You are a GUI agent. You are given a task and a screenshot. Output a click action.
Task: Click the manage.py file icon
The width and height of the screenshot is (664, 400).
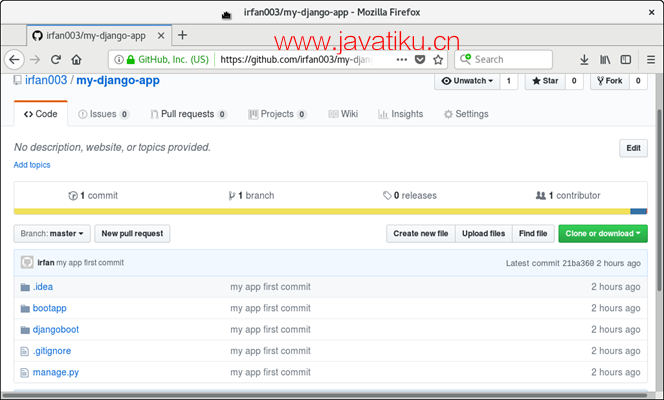click(25, 372)
